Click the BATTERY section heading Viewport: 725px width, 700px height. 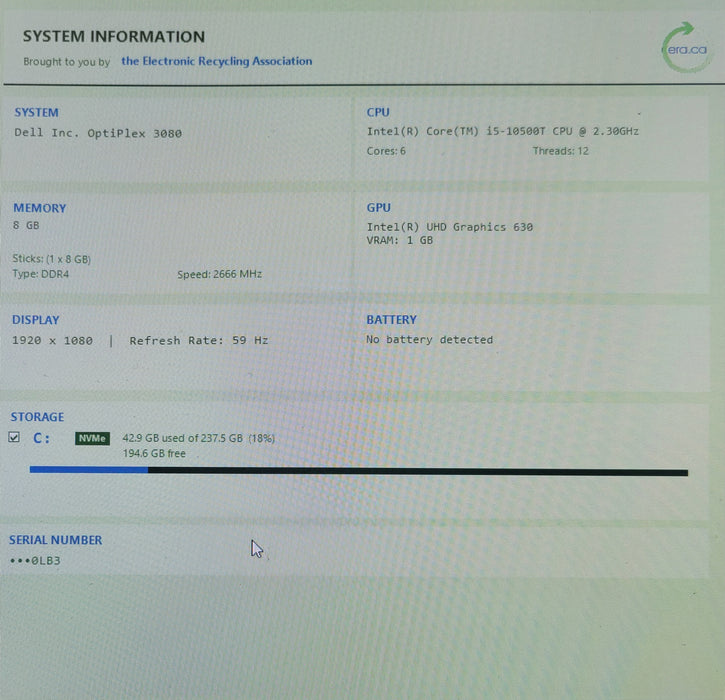[x=392, y=319]
